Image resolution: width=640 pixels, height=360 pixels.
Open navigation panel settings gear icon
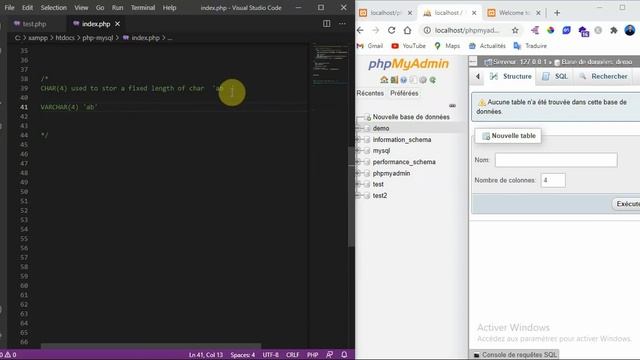(423, 80)
